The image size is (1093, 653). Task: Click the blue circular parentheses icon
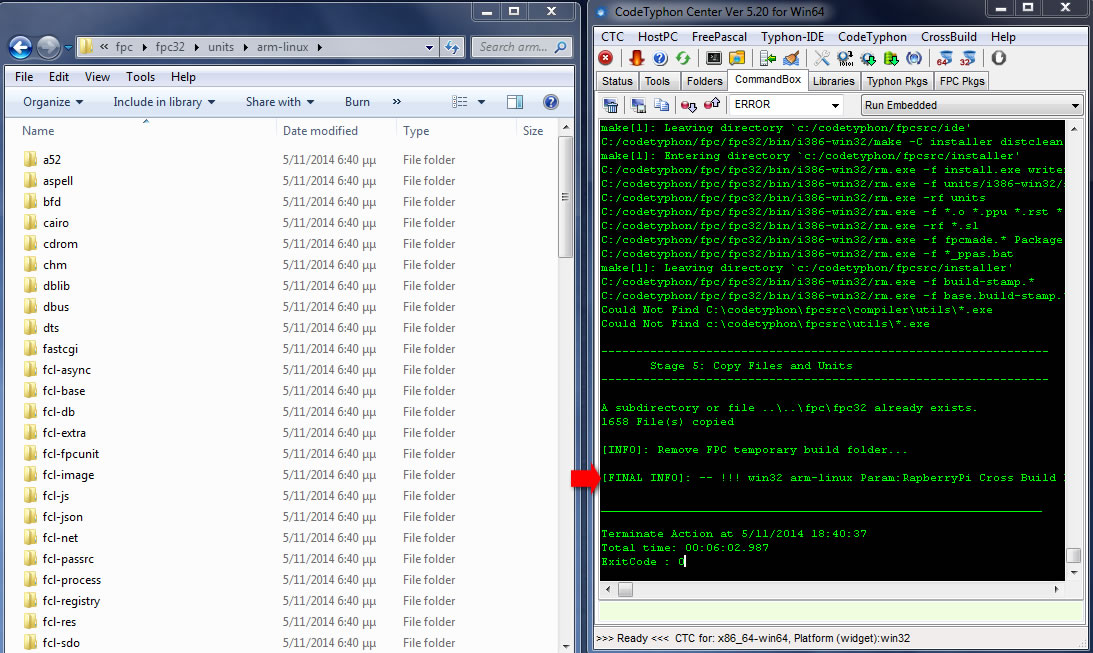[914, 59]
